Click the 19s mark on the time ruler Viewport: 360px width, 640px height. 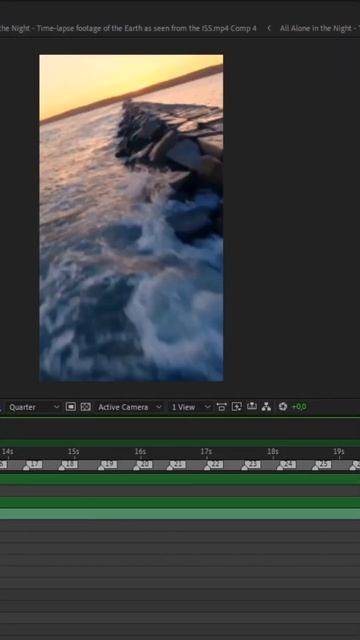coord(339,451)
